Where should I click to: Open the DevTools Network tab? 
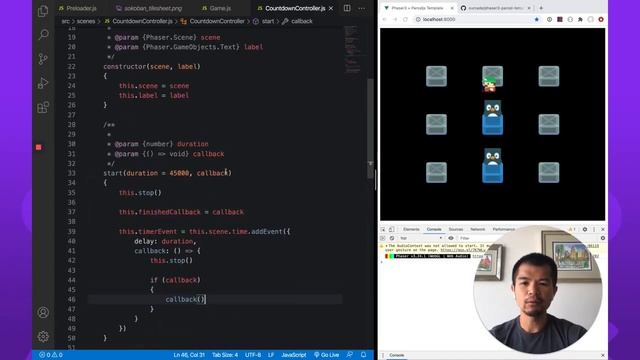coord(478,229)
